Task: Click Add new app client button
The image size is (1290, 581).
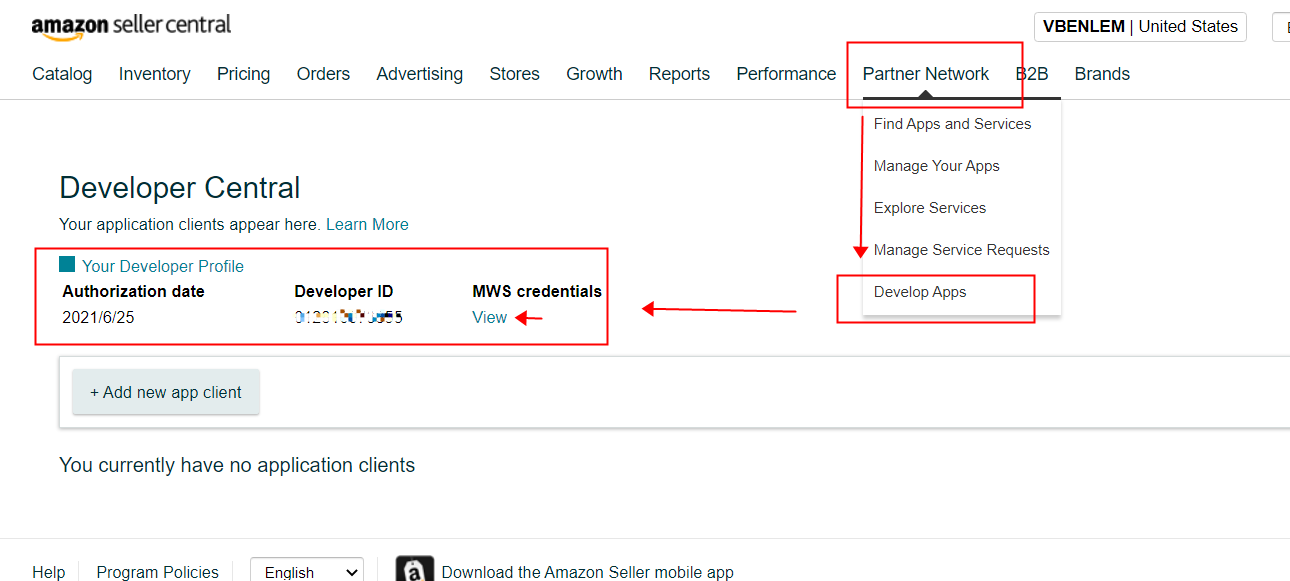Action: [x=166, y=392]
